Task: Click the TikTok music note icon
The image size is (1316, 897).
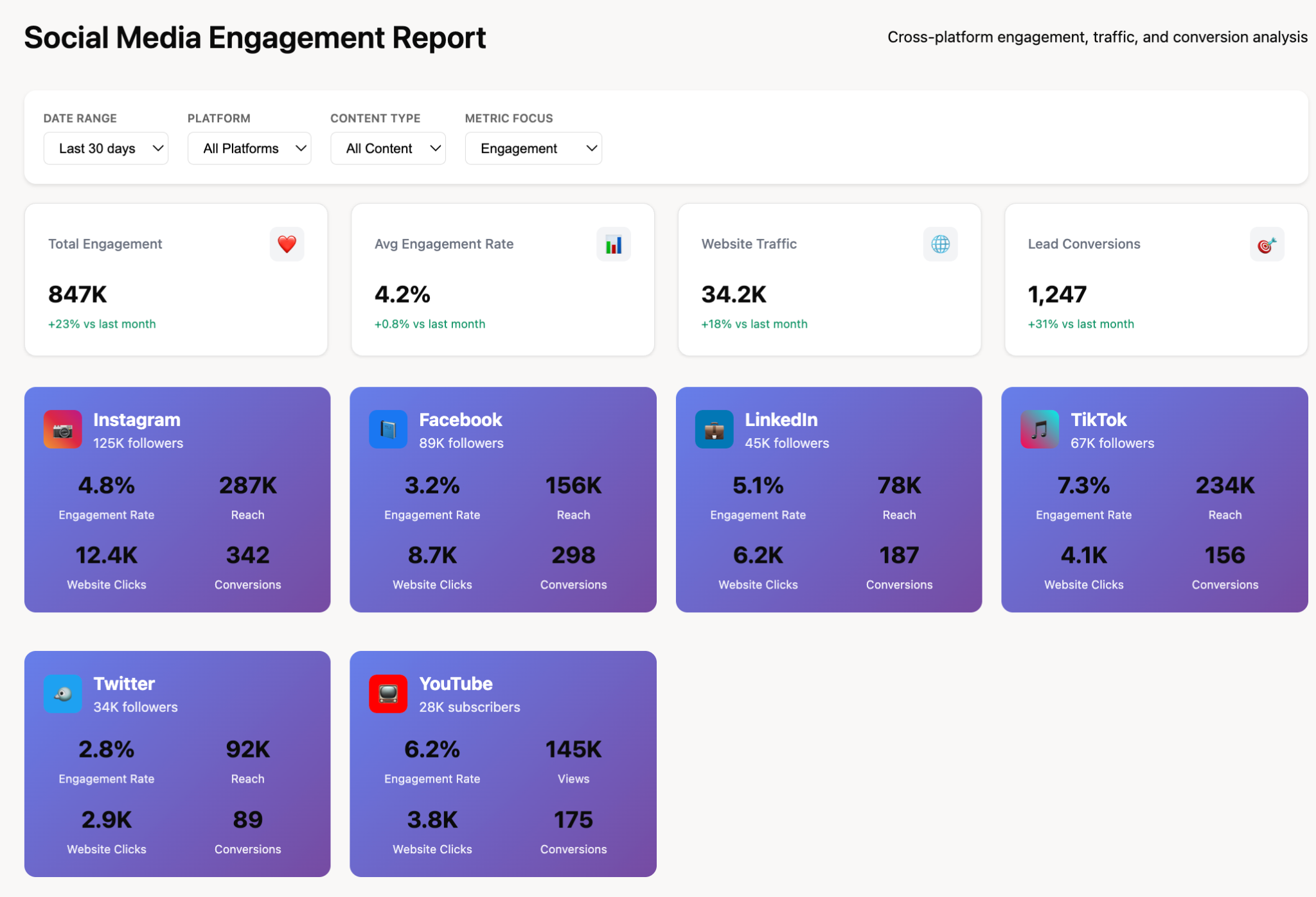Action: pyautogui.click(x=1039, y=429)
